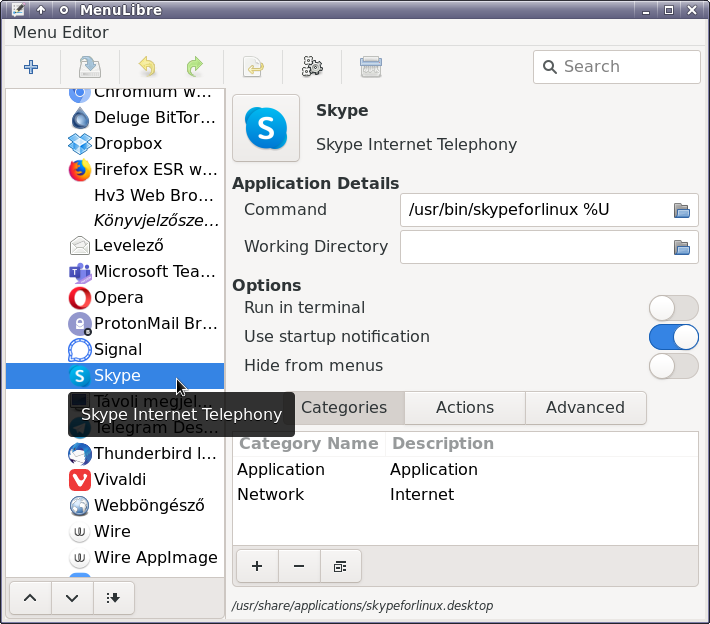The image size is (710, 624).
Task: Browse for Command using folder icon
Action: [681, 210]
